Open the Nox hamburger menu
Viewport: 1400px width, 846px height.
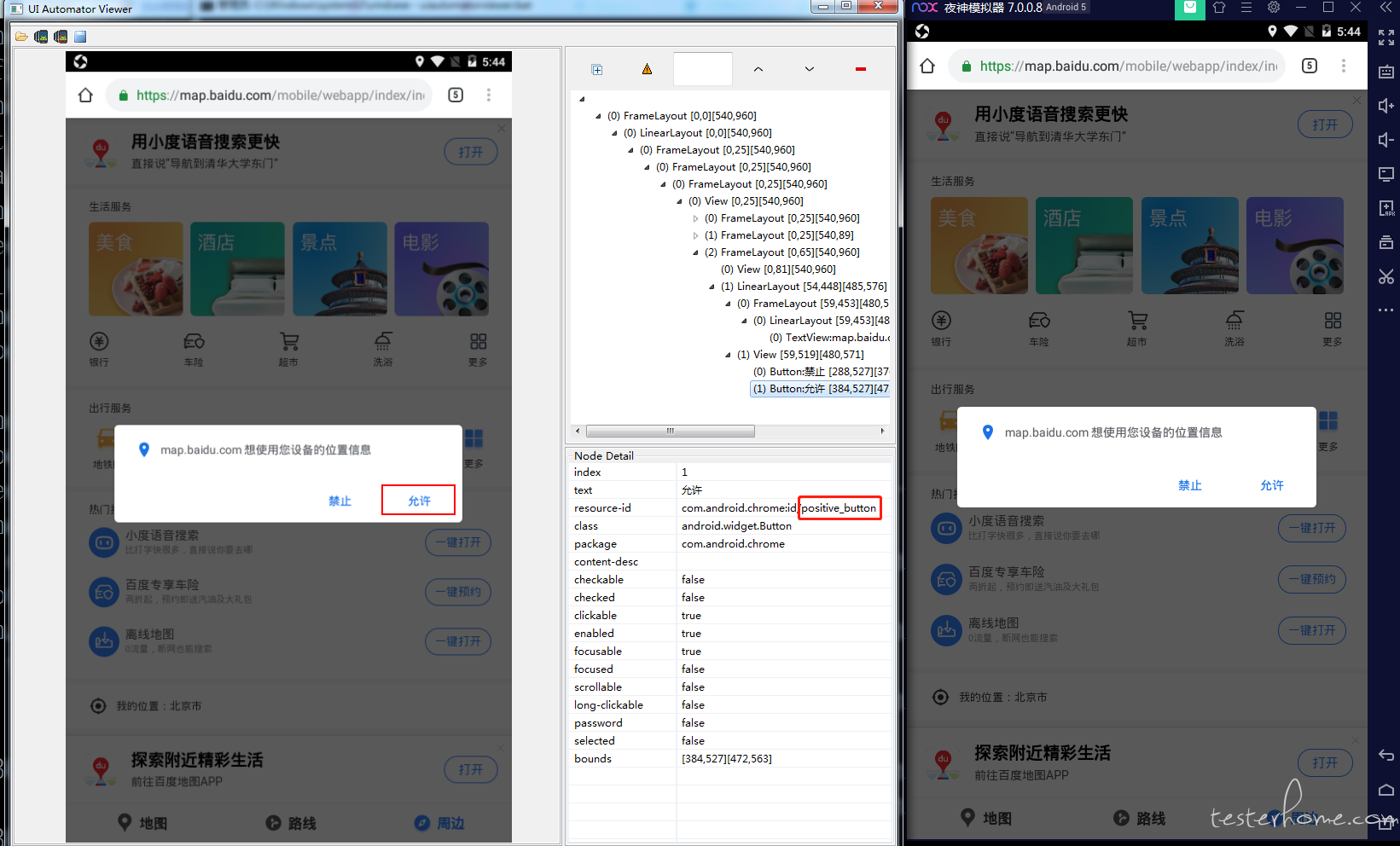(1246, 8)
